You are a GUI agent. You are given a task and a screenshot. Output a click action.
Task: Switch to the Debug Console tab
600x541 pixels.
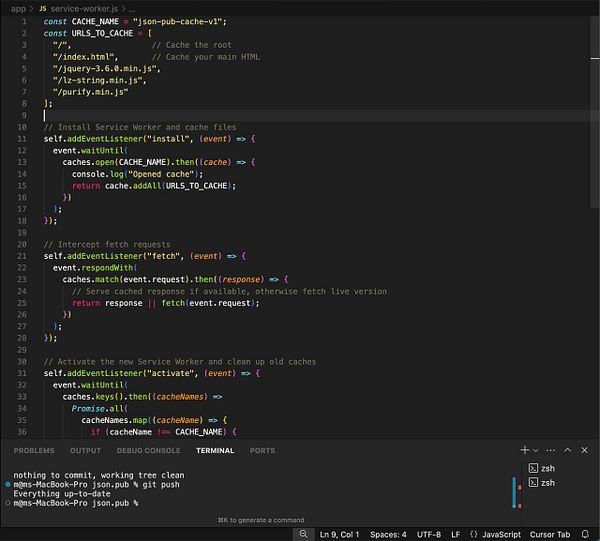point(144,451)
